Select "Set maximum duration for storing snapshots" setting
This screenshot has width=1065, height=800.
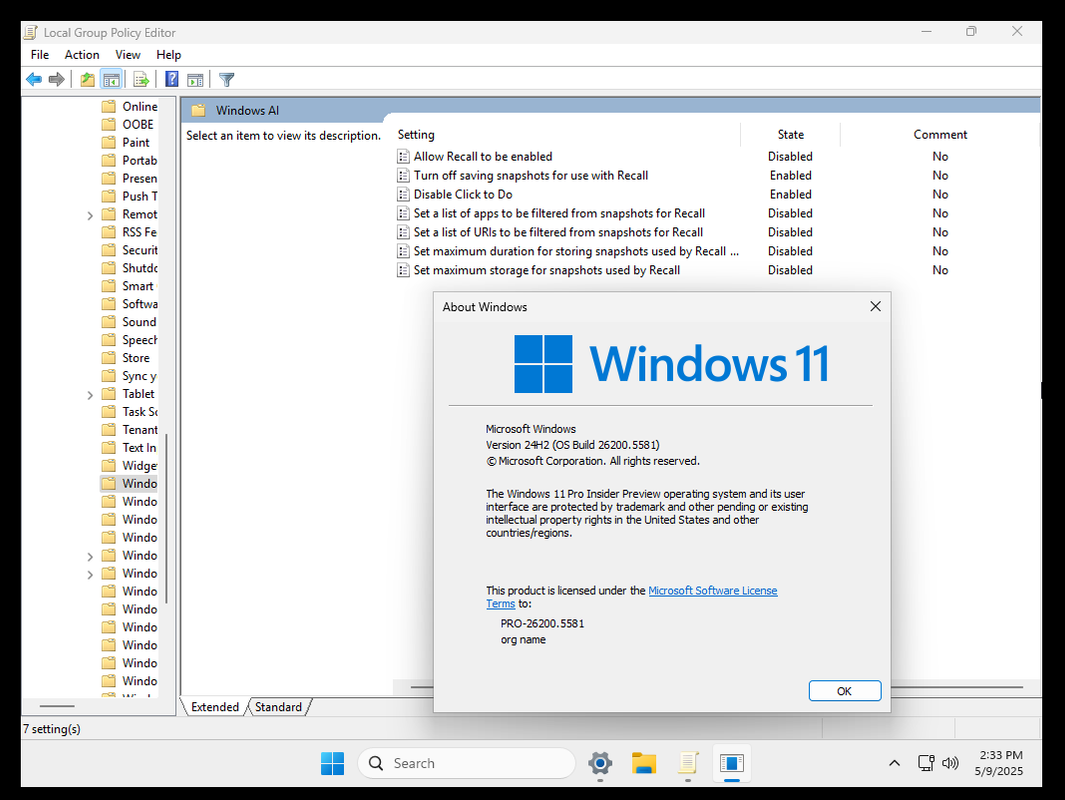576,251
